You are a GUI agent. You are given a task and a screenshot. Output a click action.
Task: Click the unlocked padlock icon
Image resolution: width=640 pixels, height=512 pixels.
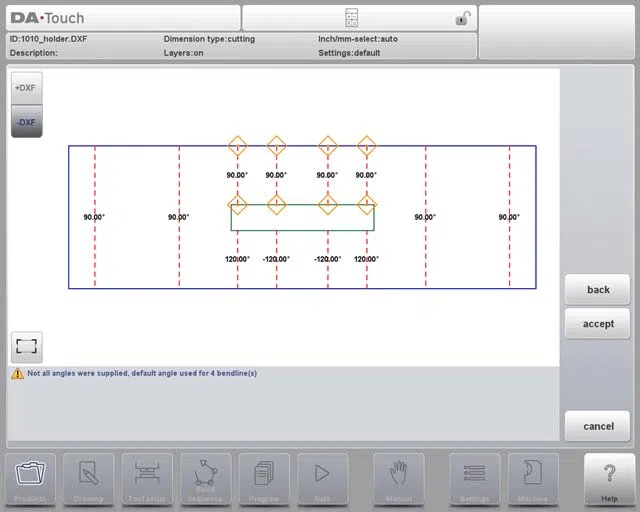[x=463, y=18]
